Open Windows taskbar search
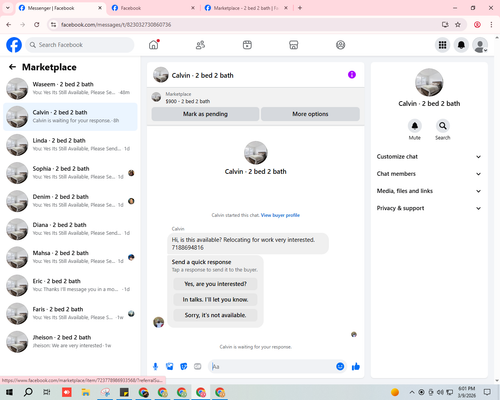The height and width of the screenshot is (400, 500). coord(28,392)
